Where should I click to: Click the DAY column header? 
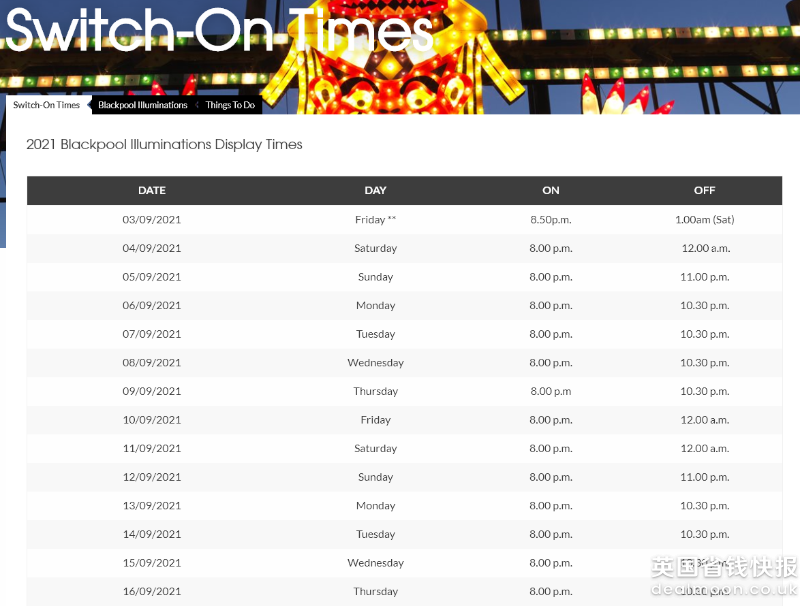(x=376, y=190)
